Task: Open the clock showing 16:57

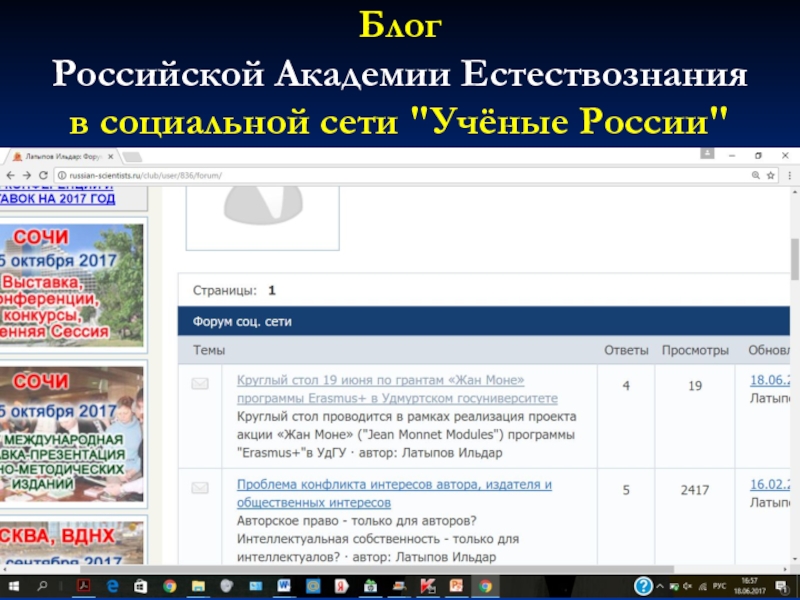Action: coord(749,586)
